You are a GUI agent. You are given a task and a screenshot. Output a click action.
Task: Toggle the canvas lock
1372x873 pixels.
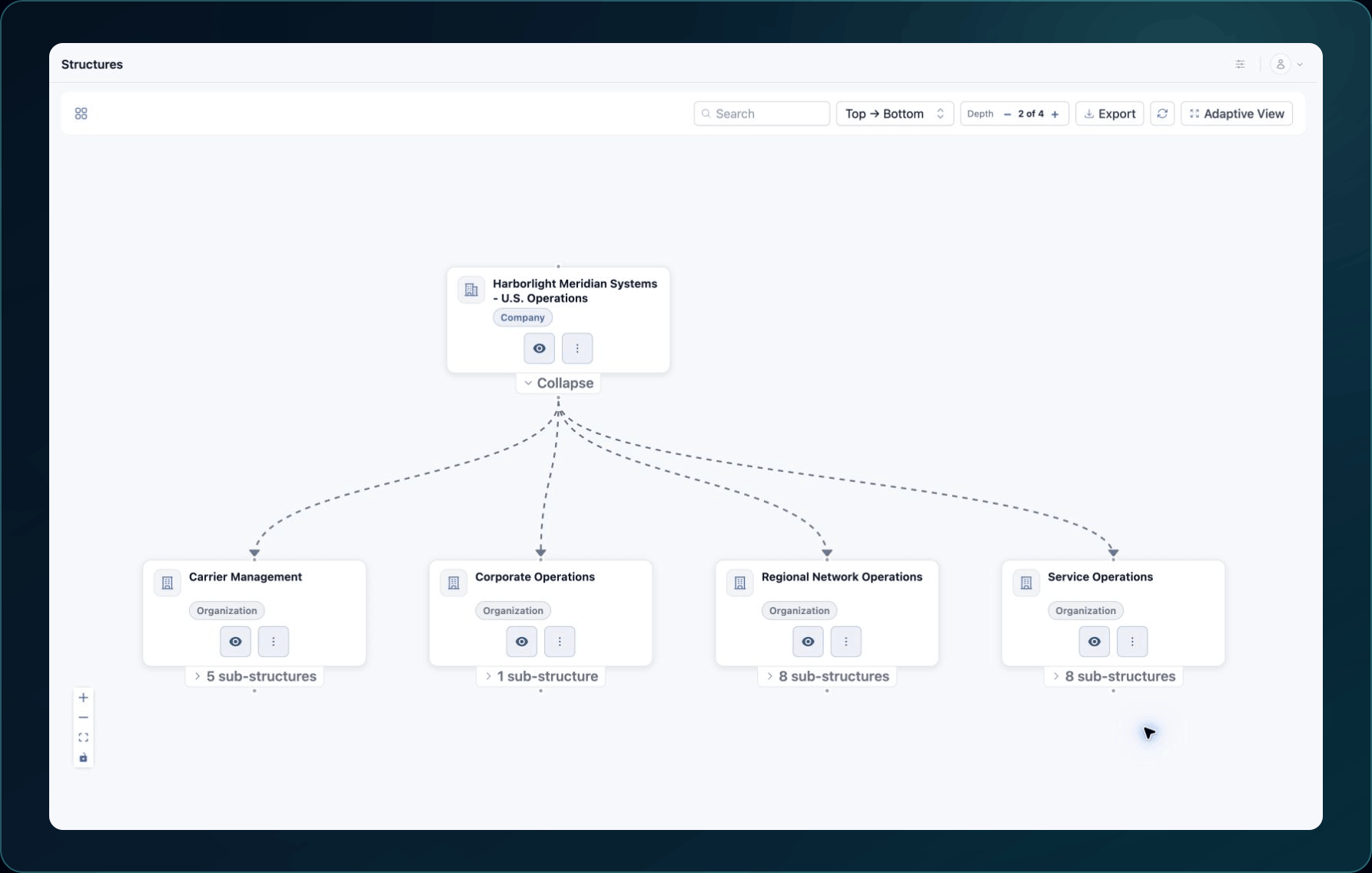tap(83, 758)
